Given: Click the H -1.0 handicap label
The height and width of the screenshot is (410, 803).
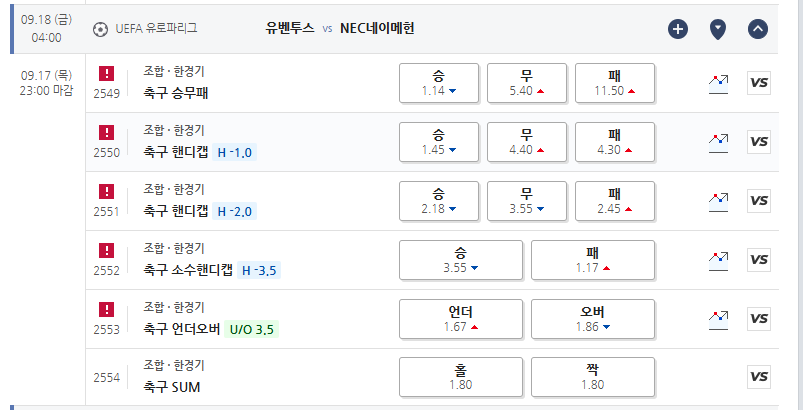Looking at the screenshot, I should (235, 153).
